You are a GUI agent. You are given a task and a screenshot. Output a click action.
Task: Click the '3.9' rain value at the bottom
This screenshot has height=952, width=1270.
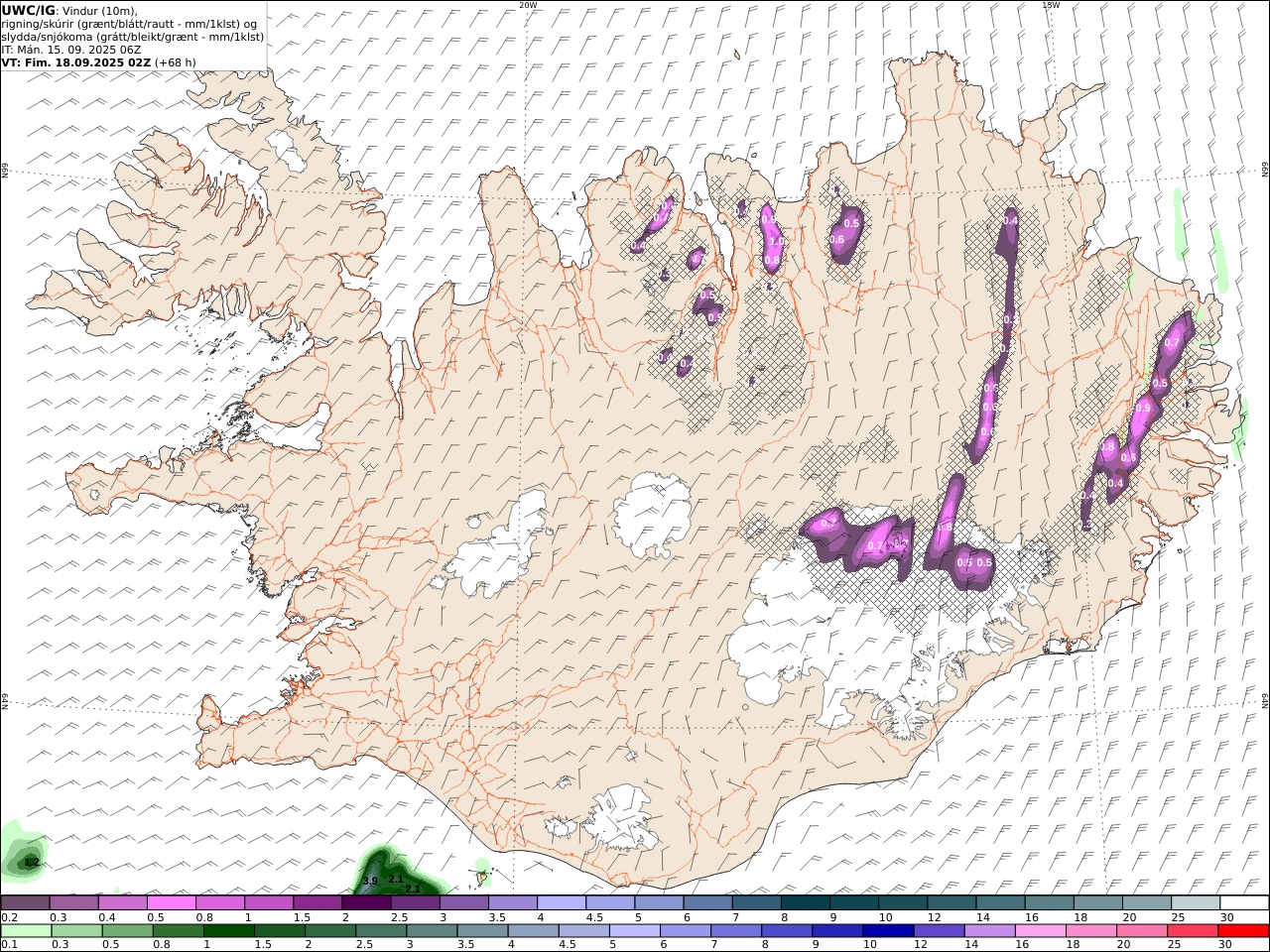(x=370, y=881)
